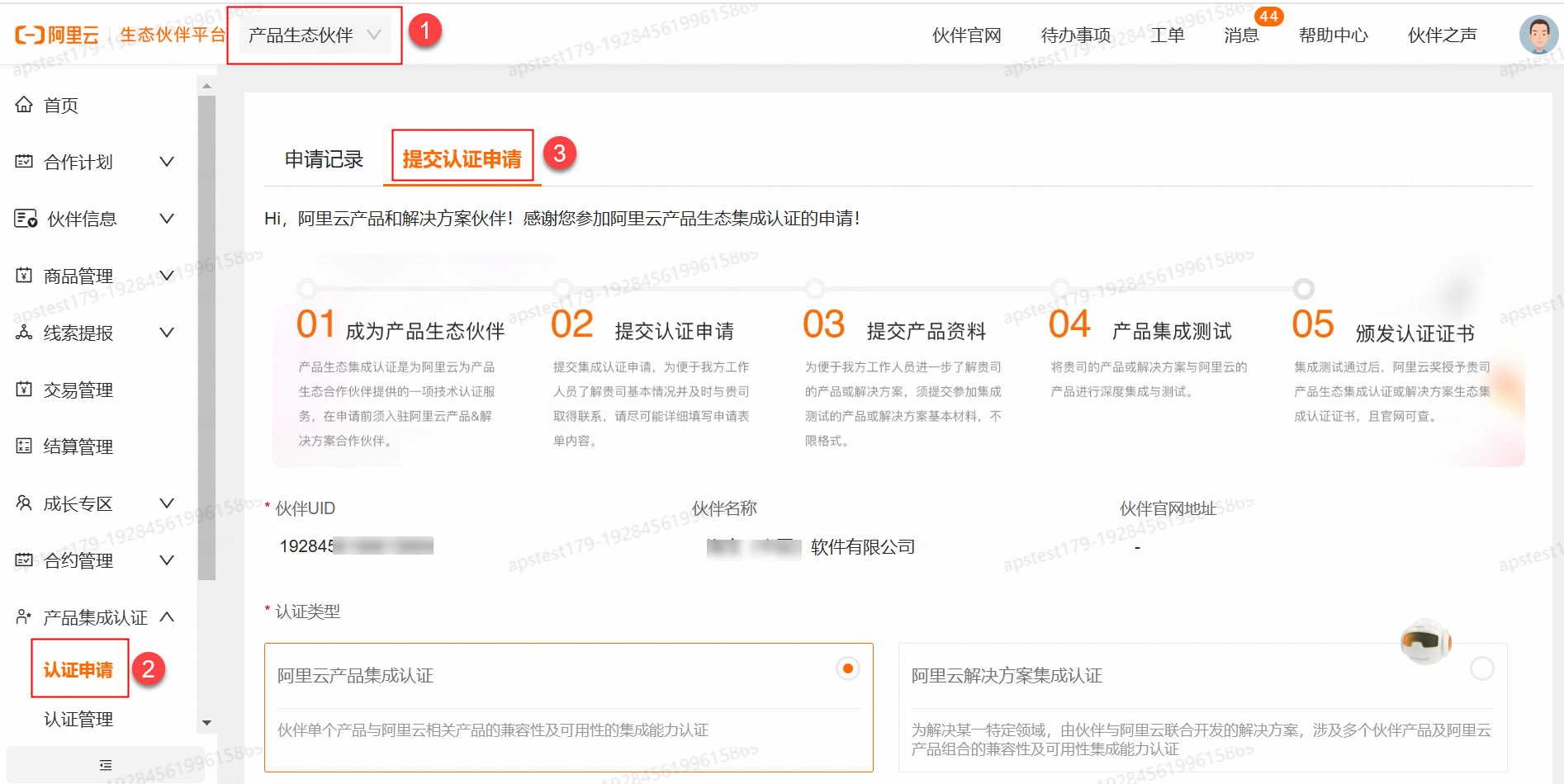Click the 合约管理 icon
Screen dimensions: 1564x784
[24, 560]
